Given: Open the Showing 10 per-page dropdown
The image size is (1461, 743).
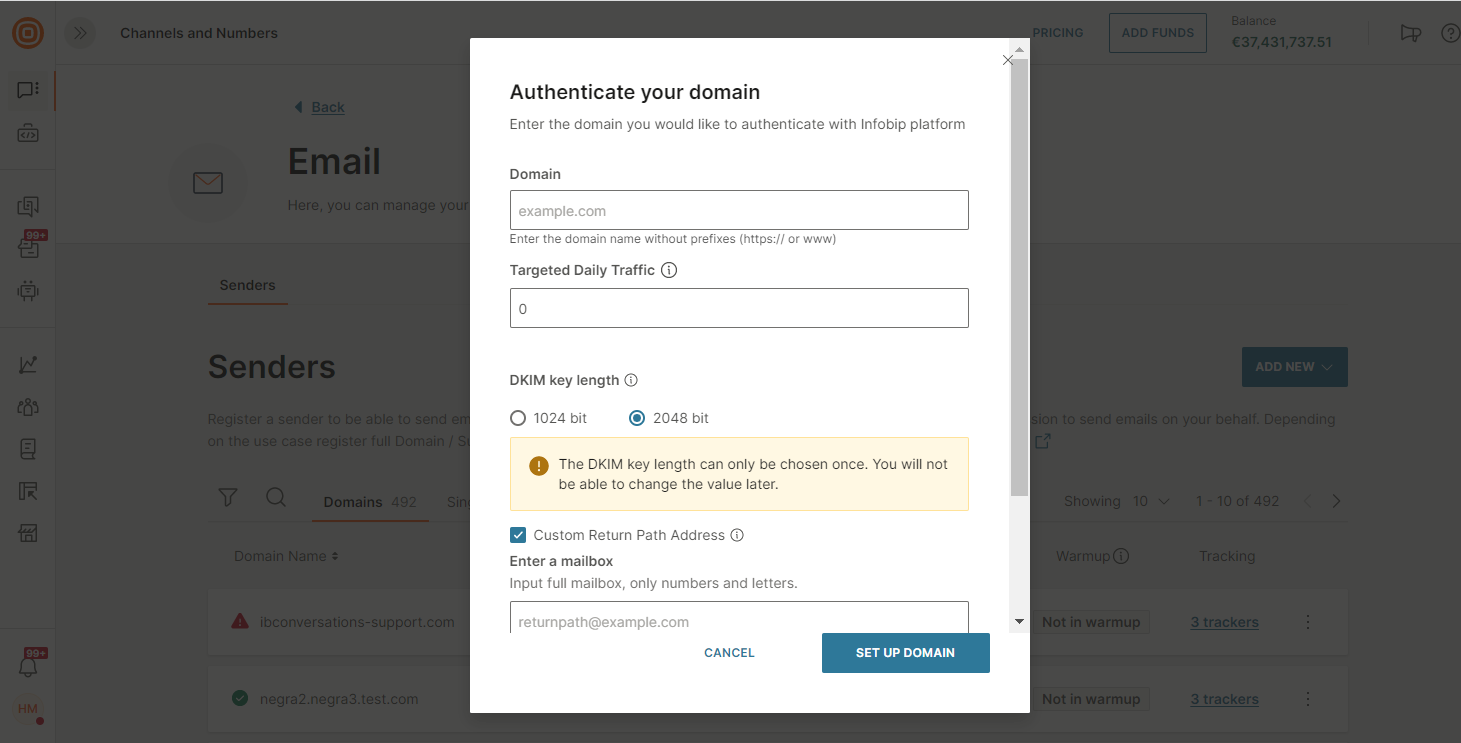Looking at the screenshot, I should click(x=1150, y=501).
